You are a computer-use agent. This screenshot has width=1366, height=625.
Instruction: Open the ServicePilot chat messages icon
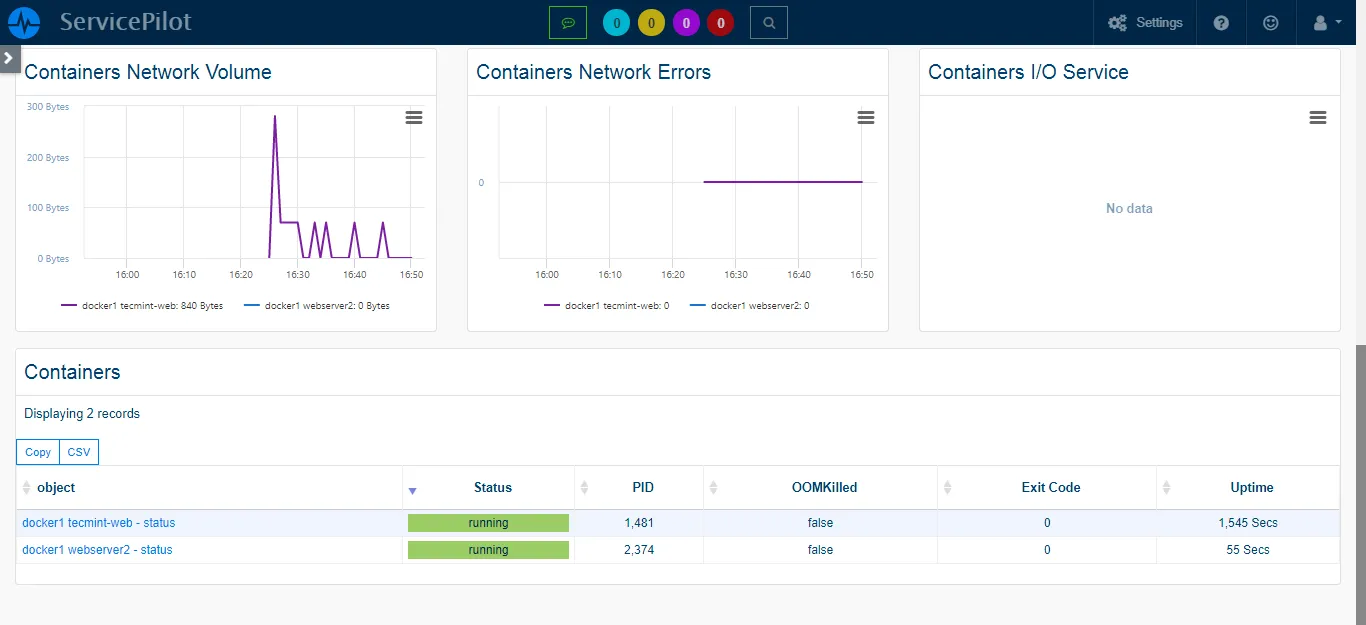point(568,22)
